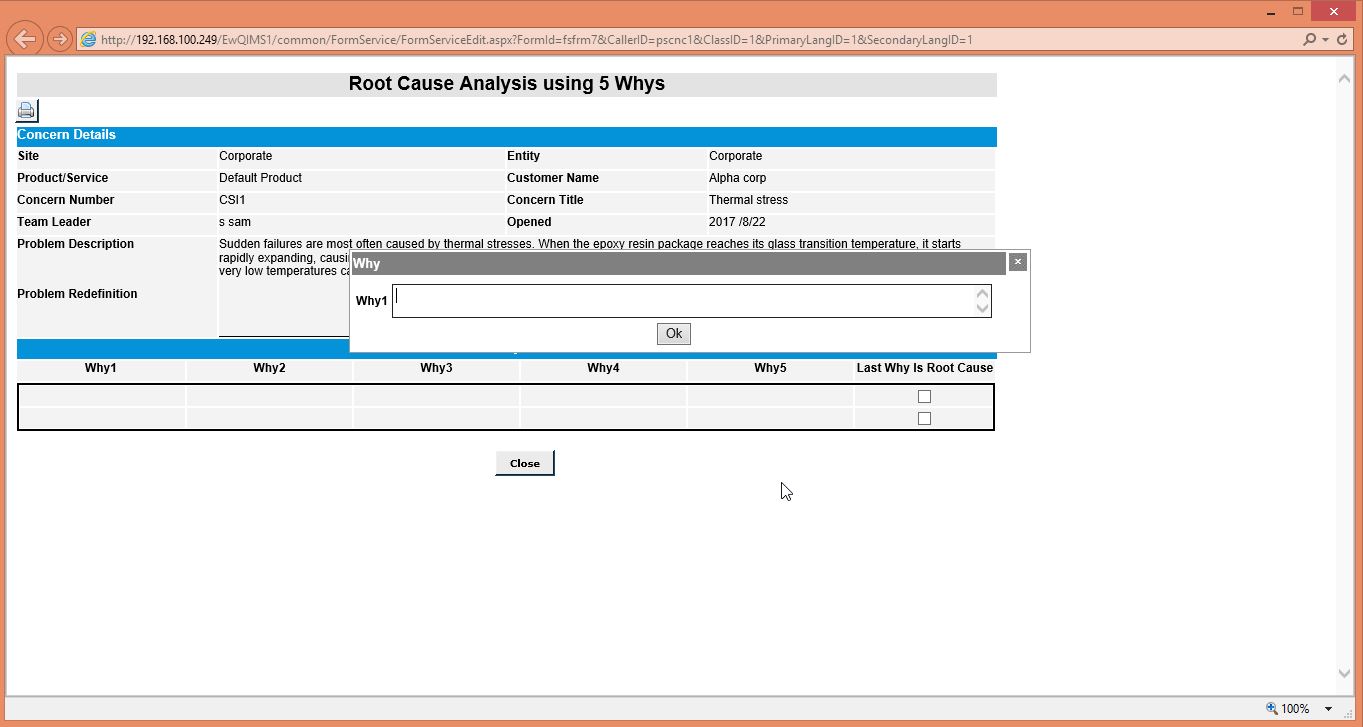Image resolution: width=1363 pixels, height=727 pixels.
Task: Click the zoom magnifier icon in status bar
Action: (x=1272, y=708)
